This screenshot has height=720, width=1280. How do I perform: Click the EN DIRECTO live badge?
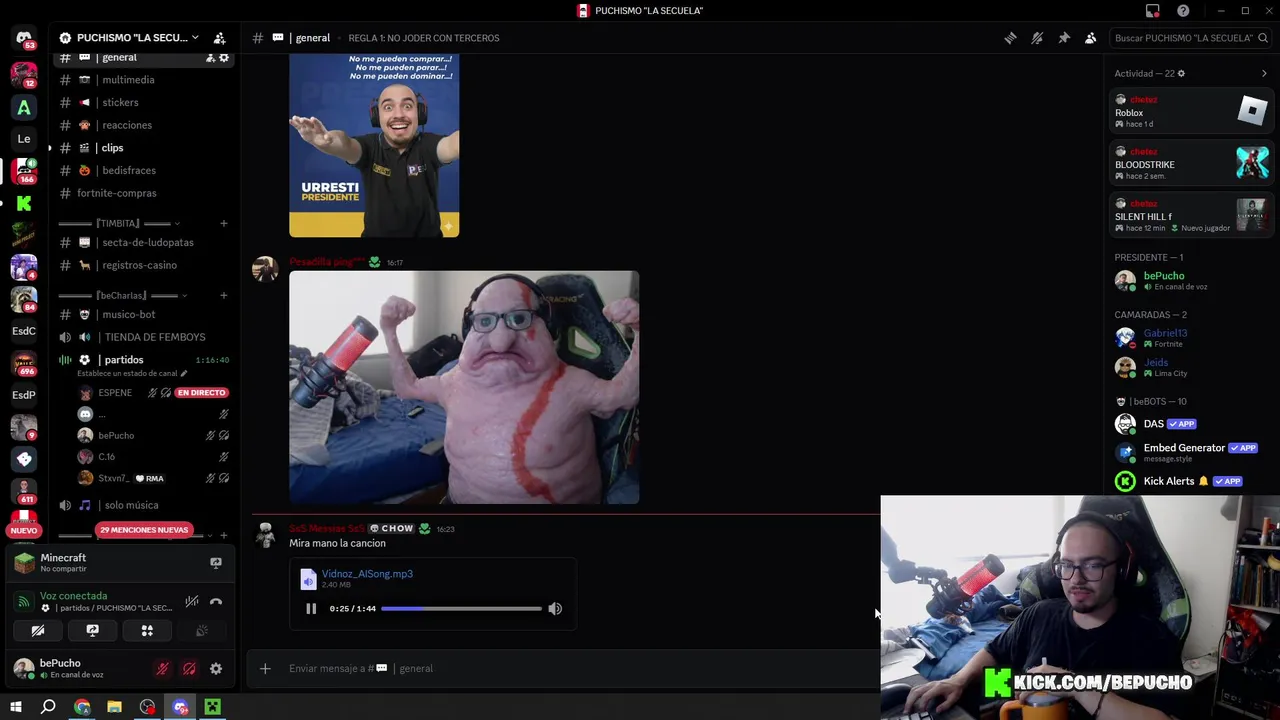coord(202,393)
